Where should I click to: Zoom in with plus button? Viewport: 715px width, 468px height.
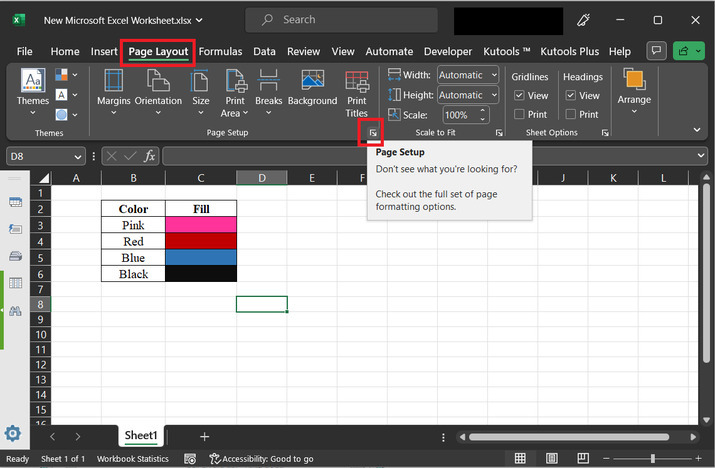coord(698,458)
